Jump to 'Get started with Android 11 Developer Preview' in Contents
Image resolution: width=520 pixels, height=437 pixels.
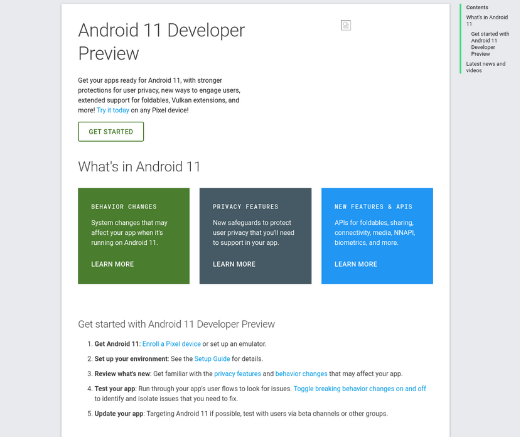(490, 44)
